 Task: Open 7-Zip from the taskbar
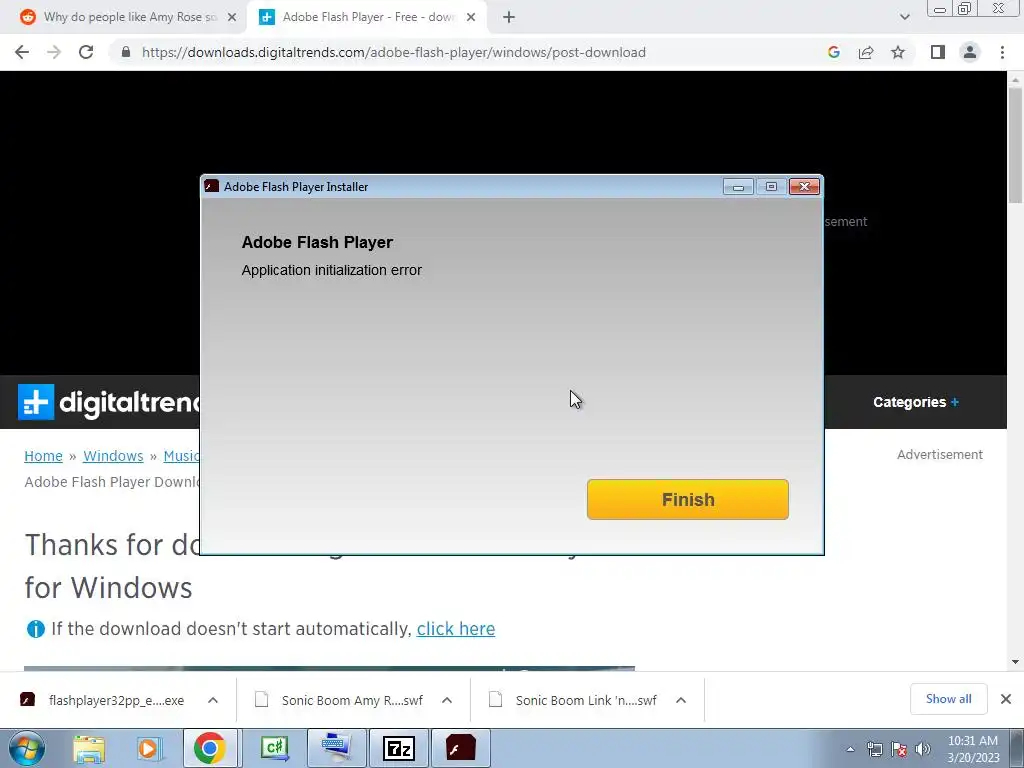pyautogui.click(x=399, y=748)
